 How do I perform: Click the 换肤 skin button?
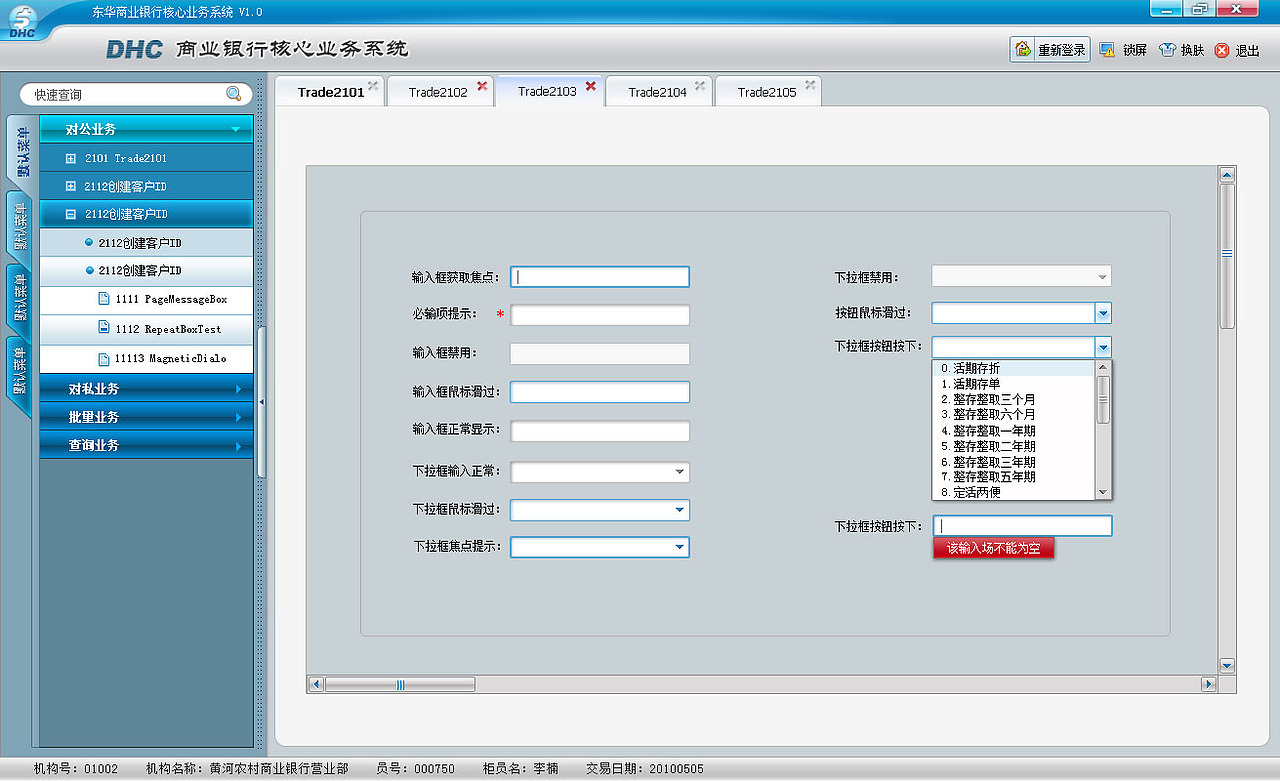(1182, 50)
